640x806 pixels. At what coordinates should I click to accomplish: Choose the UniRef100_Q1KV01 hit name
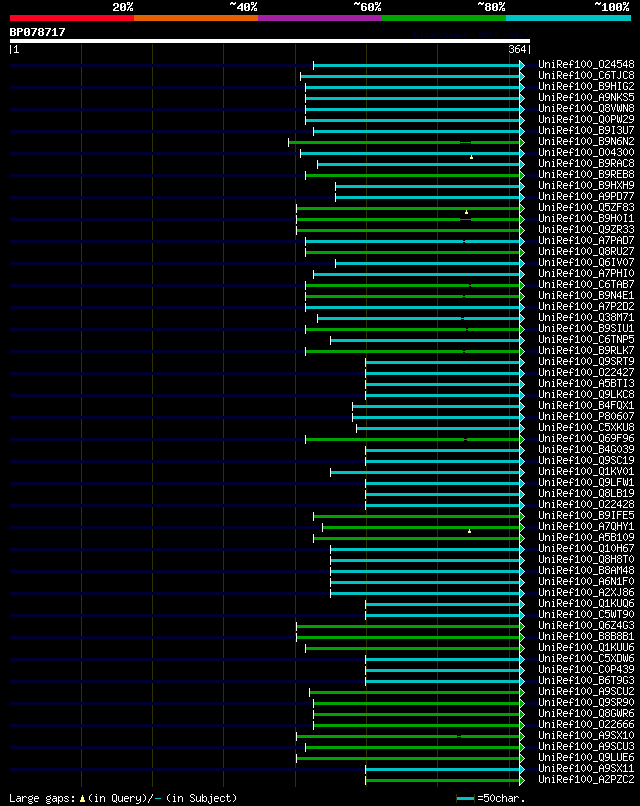[586, 471]
